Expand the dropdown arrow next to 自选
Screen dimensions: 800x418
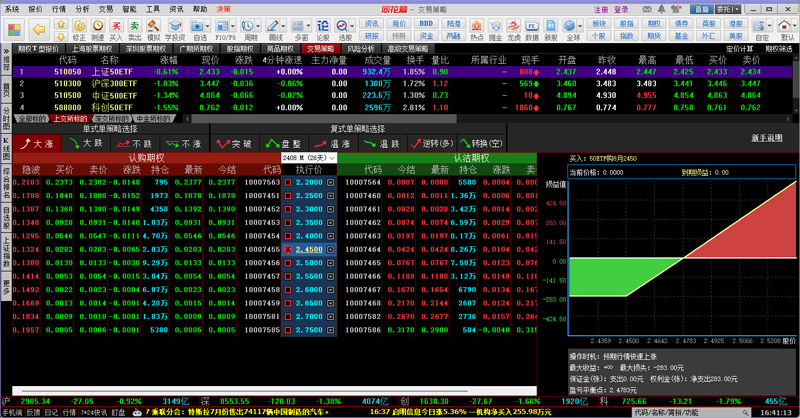208,26
